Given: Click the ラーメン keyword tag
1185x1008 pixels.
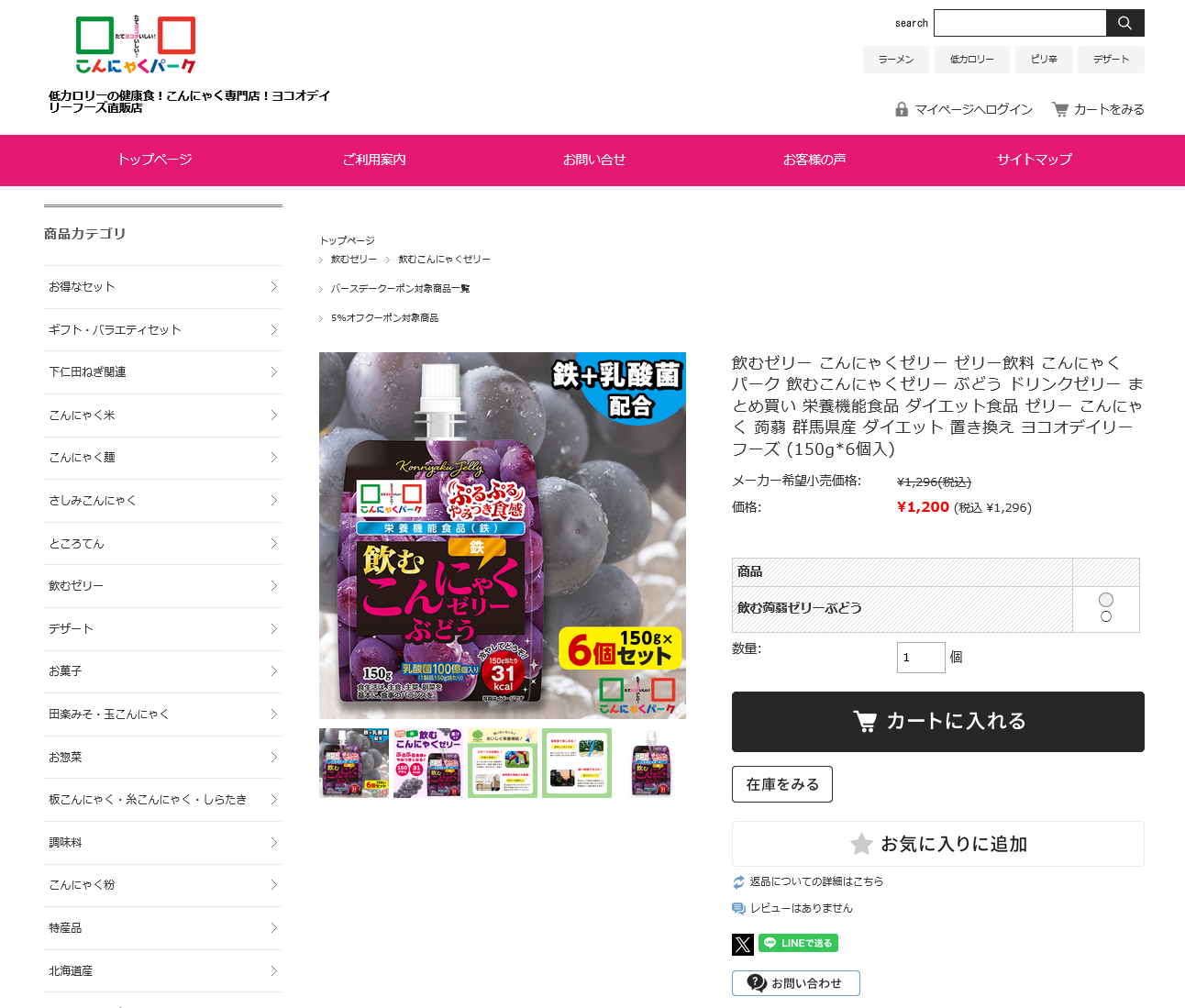Looking at the screenshot, I should tap(896, 60).
